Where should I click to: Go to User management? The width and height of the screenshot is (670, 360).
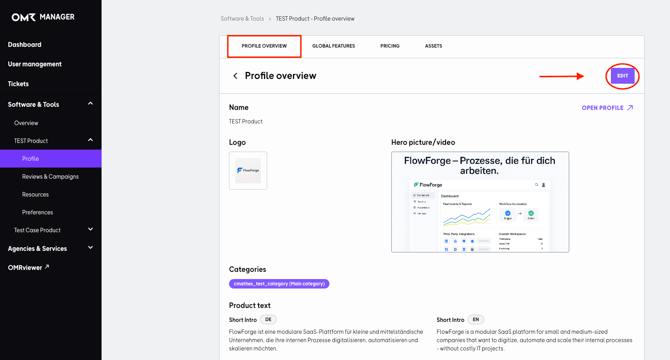pyautogui.click(x=35, y=64)
